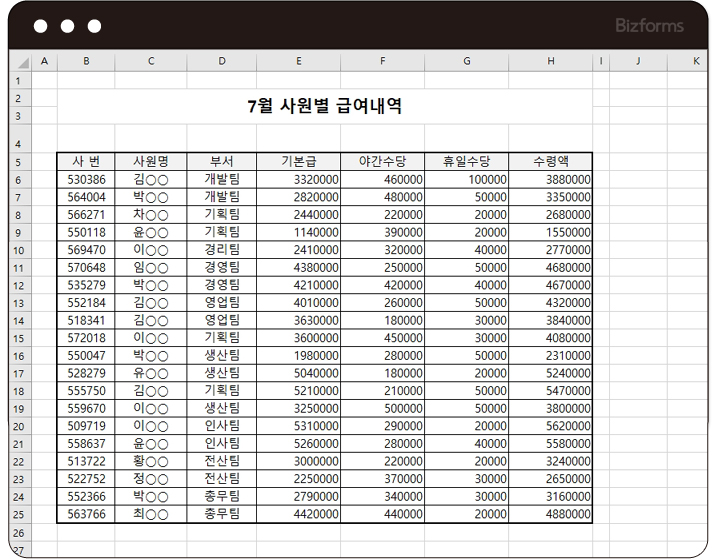Select the cell containing employee number 530386

pyautogui.click(x=86, y=179)
